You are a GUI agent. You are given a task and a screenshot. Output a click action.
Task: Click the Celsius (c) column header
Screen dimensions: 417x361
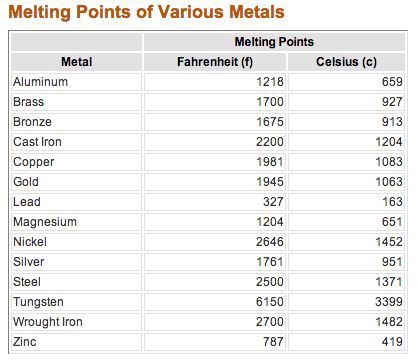(x=346, y=62)
